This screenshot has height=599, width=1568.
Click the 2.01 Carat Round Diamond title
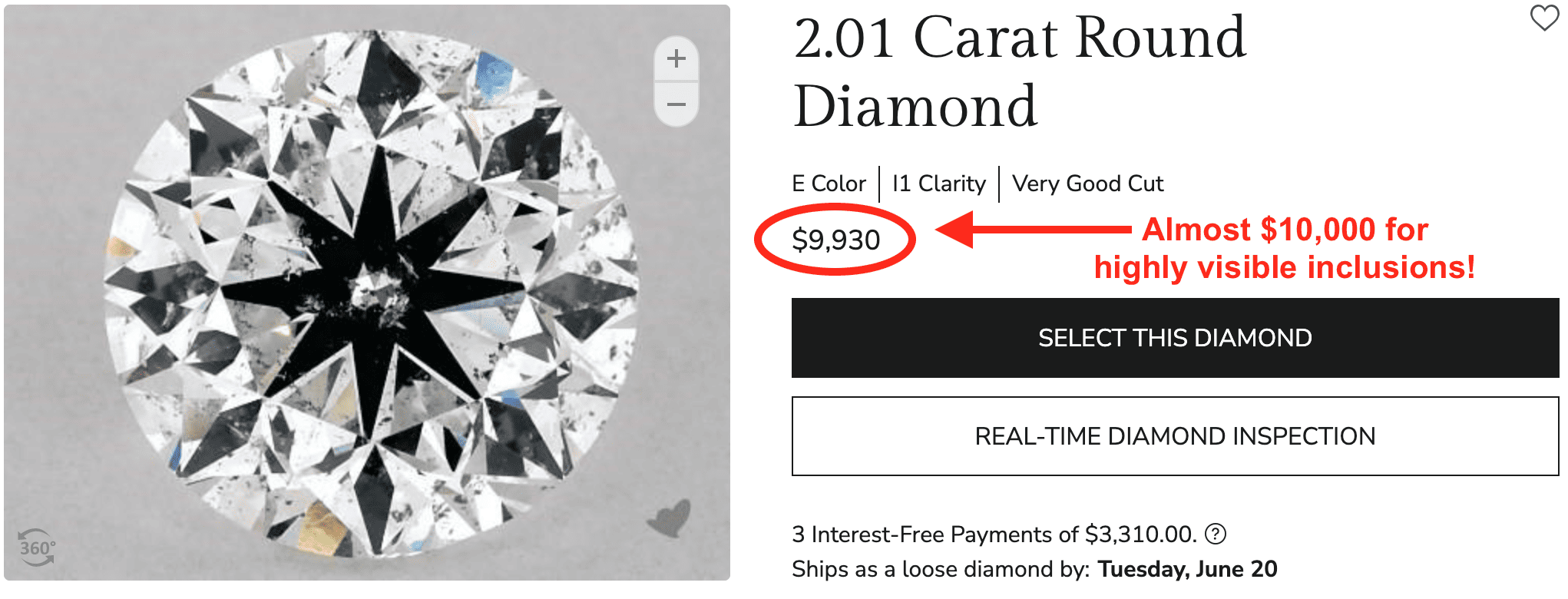pos(1020,71)
